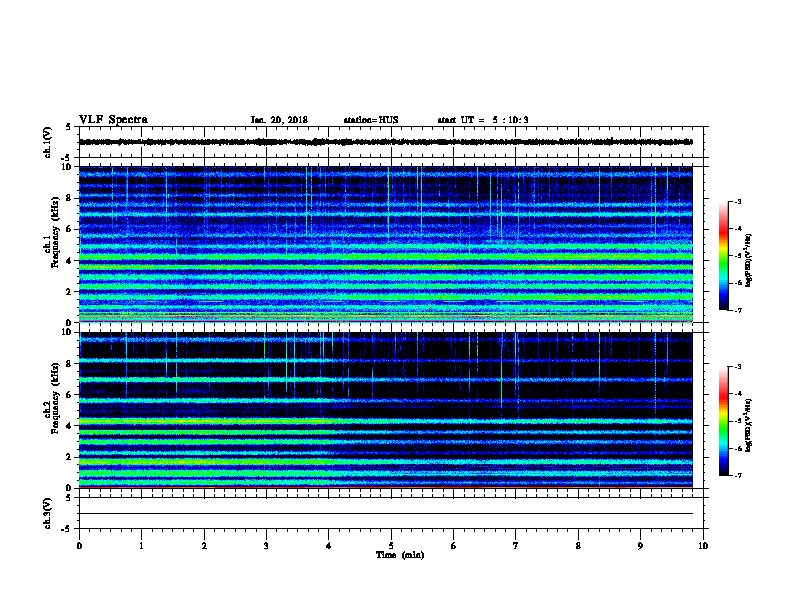This screenshot has height=612, width=792.
Task: Click the "VLF Spectra" plot title
Action: pyautogui.click(x=113, y=120)
